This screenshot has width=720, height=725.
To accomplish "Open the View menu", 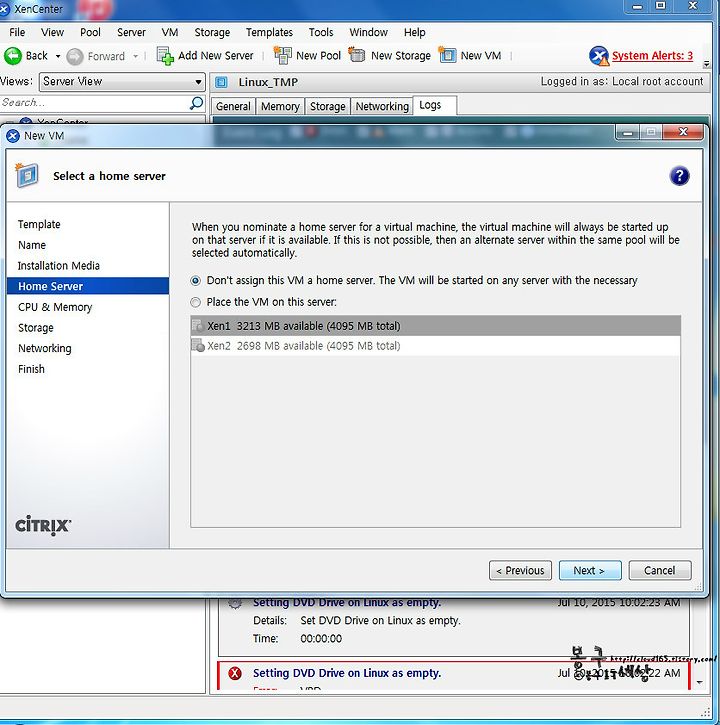I will point(52,32).
